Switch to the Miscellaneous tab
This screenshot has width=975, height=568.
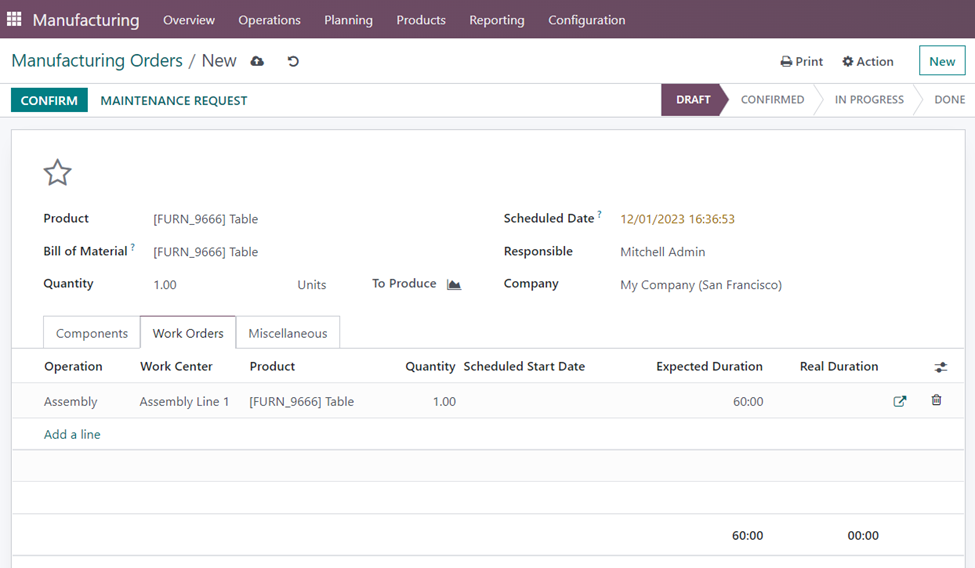[x=288, y=333]
